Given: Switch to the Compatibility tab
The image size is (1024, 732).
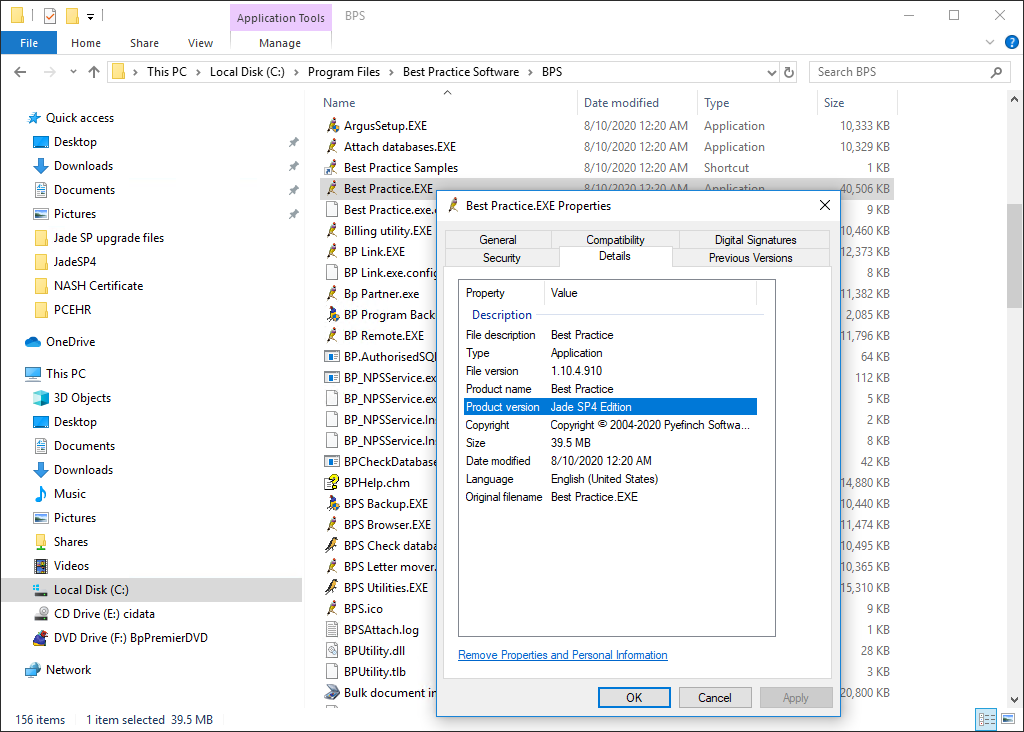Looking at the screenshot, I should point(615,240).
